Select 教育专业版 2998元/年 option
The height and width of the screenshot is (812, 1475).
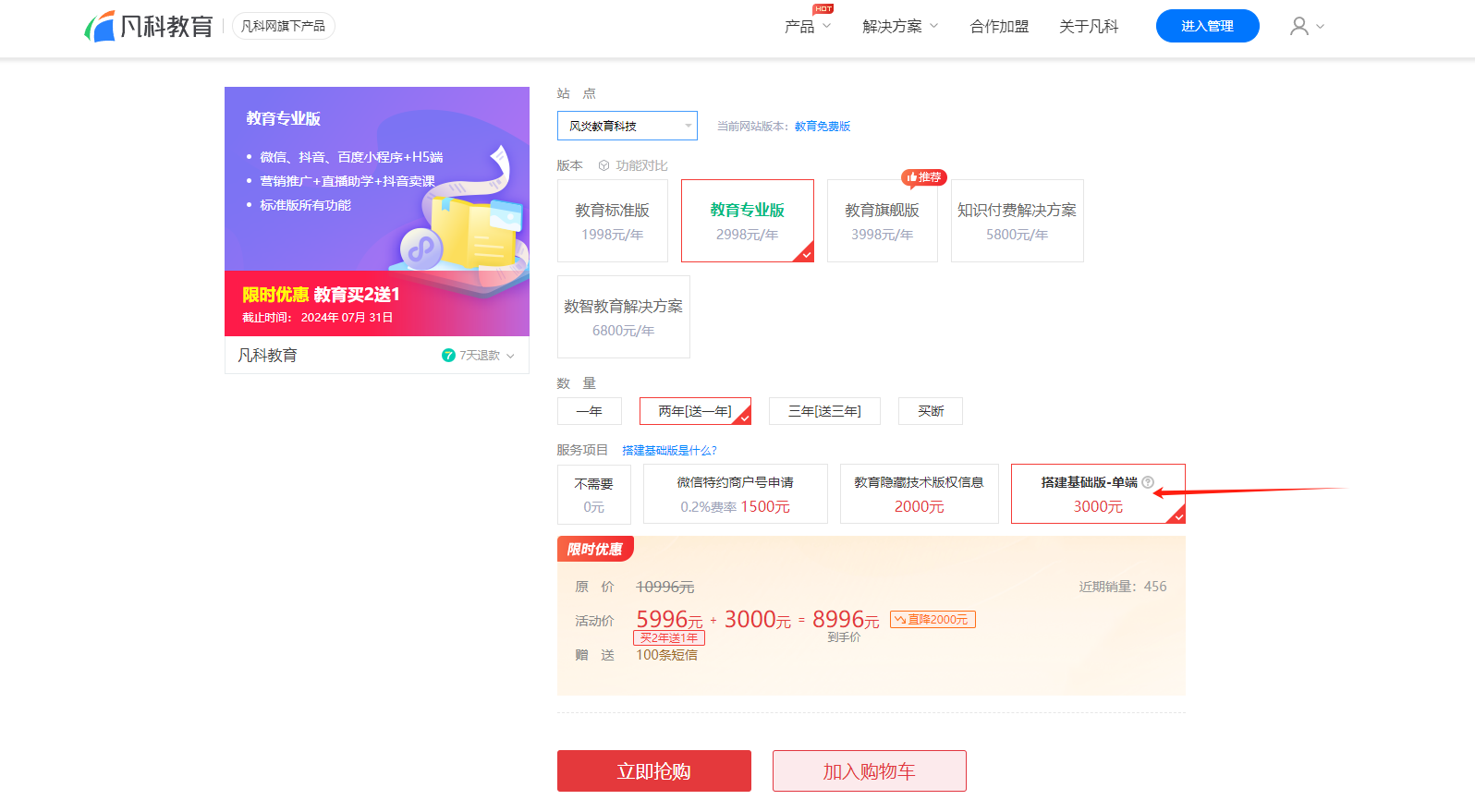[748, 221]
